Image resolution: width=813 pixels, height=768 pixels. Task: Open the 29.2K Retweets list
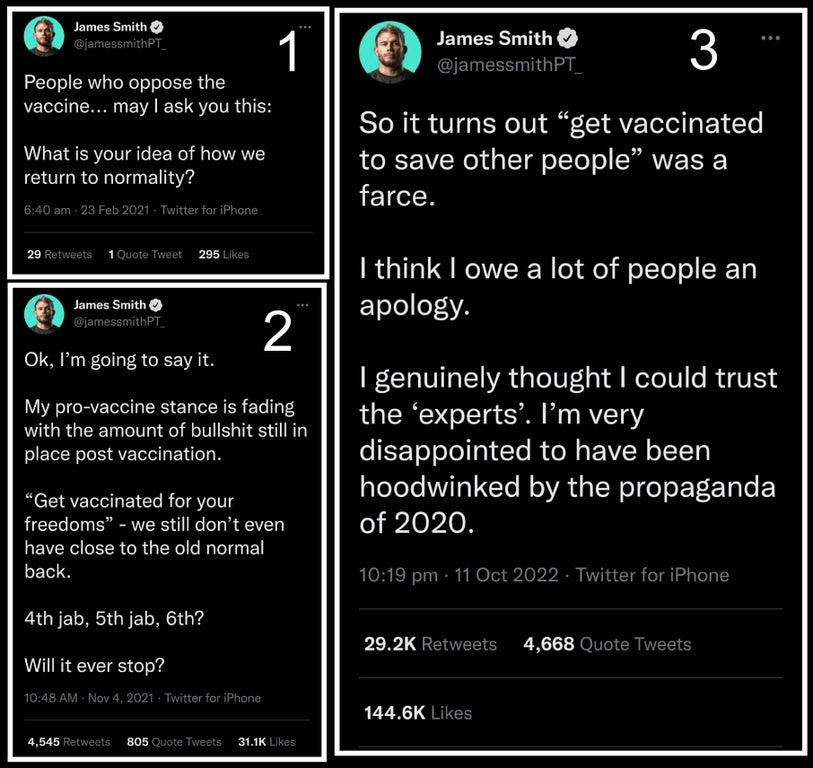pos(430,644)
